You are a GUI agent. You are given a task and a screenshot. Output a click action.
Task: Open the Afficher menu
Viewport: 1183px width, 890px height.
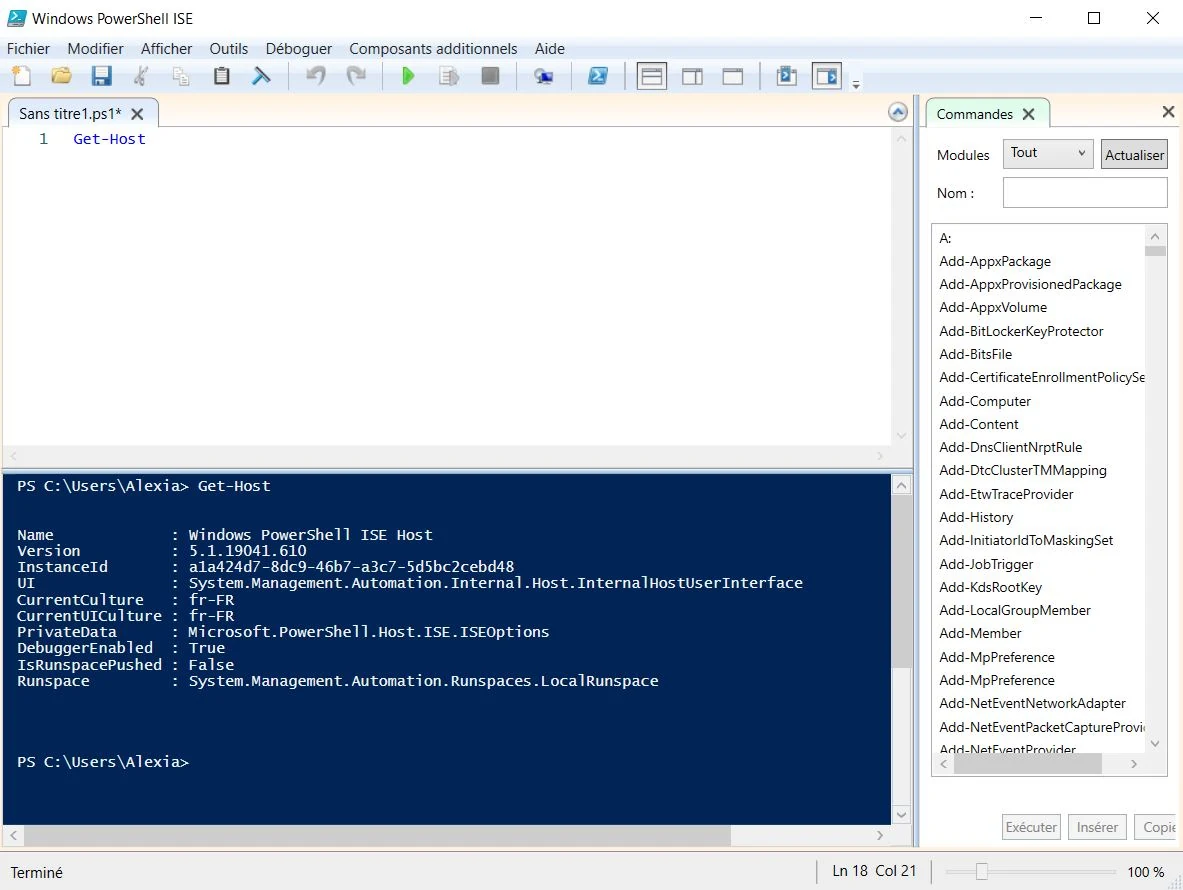pyautogui.click(x=166, y=49)
